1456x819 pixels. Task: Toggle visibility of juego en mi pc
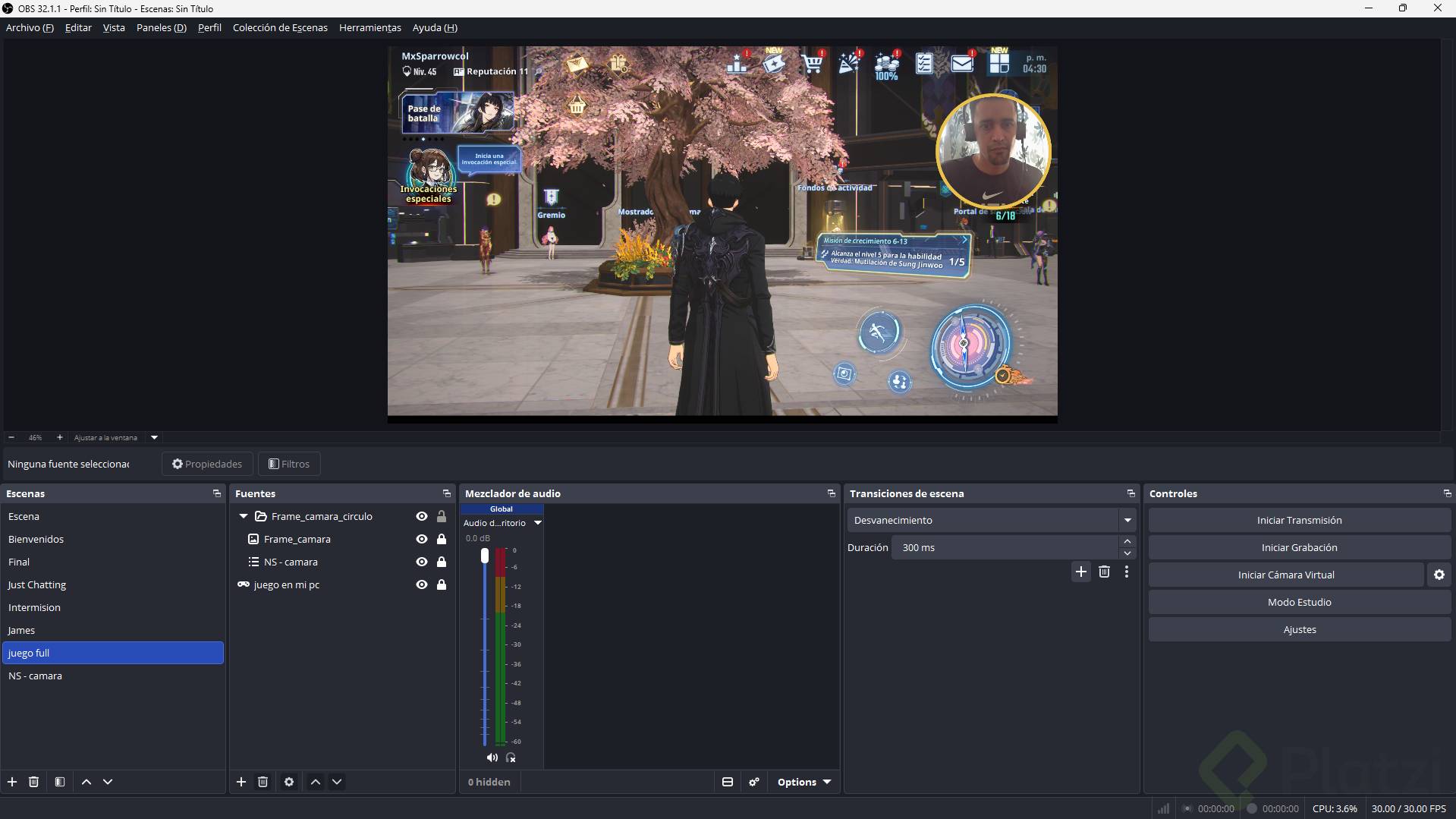coord(422,584)
